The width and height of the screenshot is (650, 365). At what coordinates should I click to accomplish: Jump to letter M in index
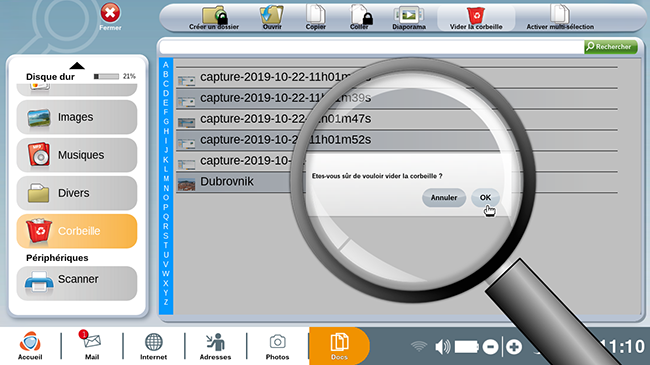(x=166, y=179)
